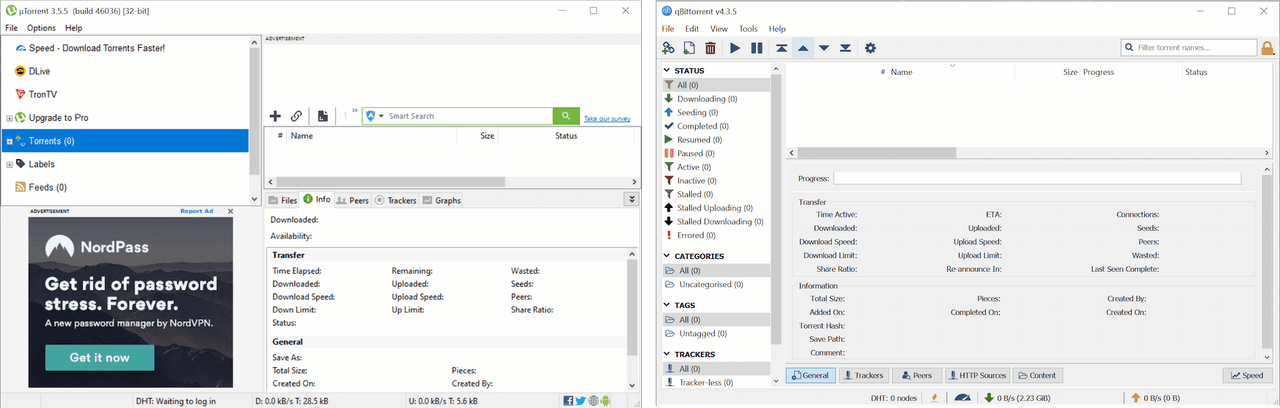
Task: Open the qBittorrent Peers bottom tab
Action: point(916,375)
